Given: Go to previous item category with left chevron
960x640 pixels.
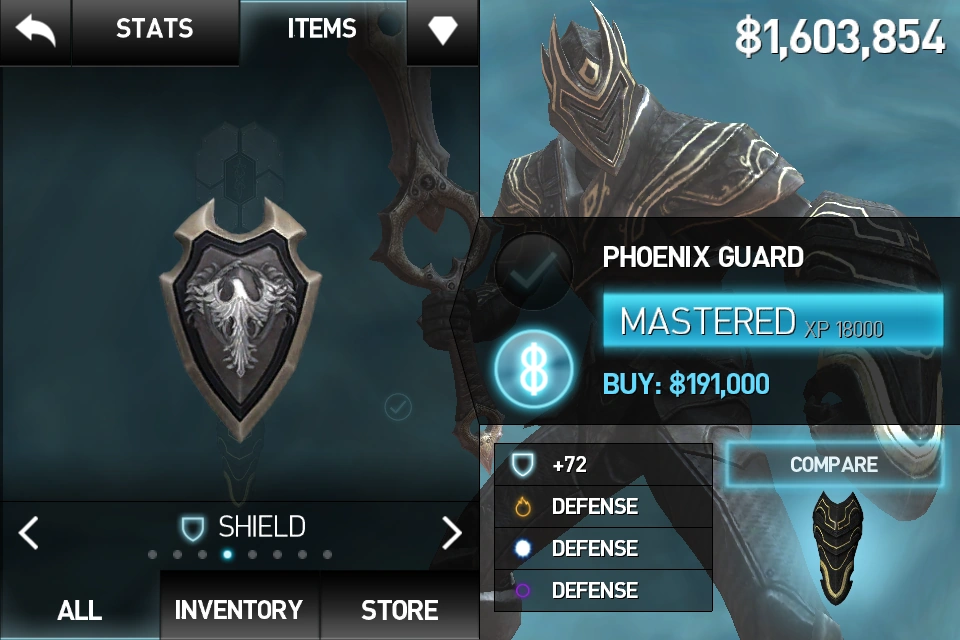Looking at the screenshot, I should pyautogui.click(x=29, y=532).
